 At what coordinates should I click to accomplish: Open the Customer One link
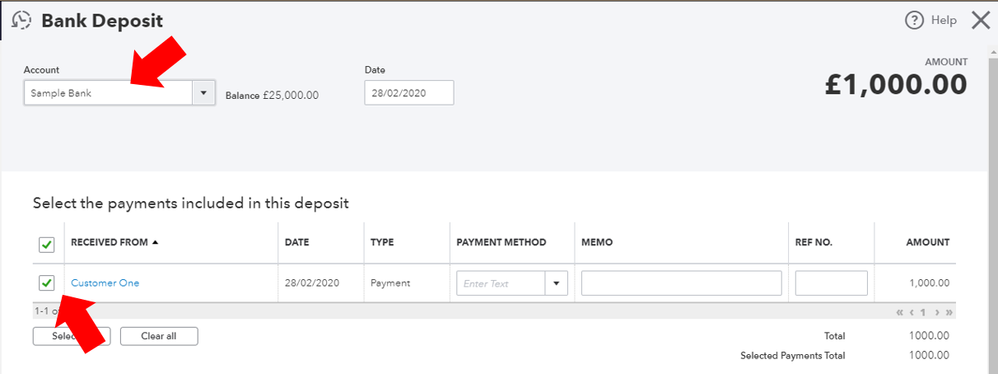tap(105, 283)
